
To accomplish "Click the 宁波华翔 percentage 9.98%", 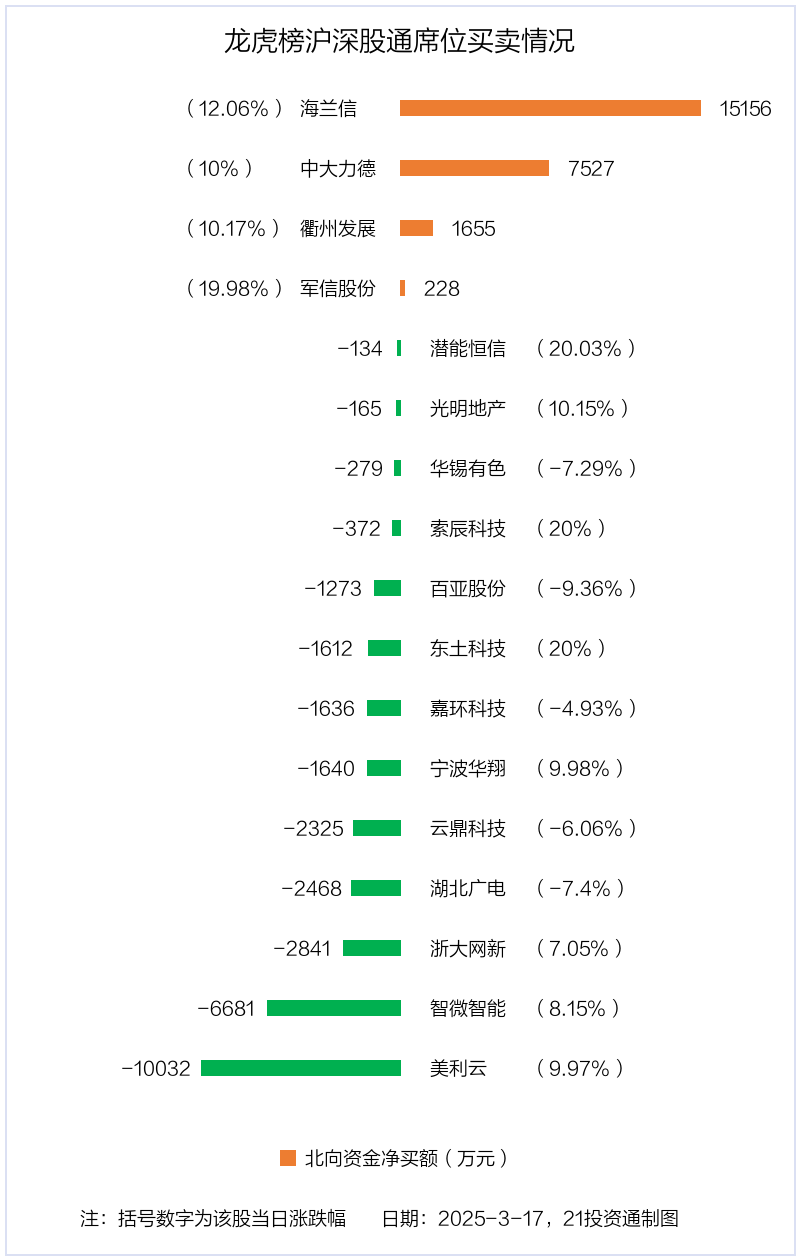I will point(580,768).
